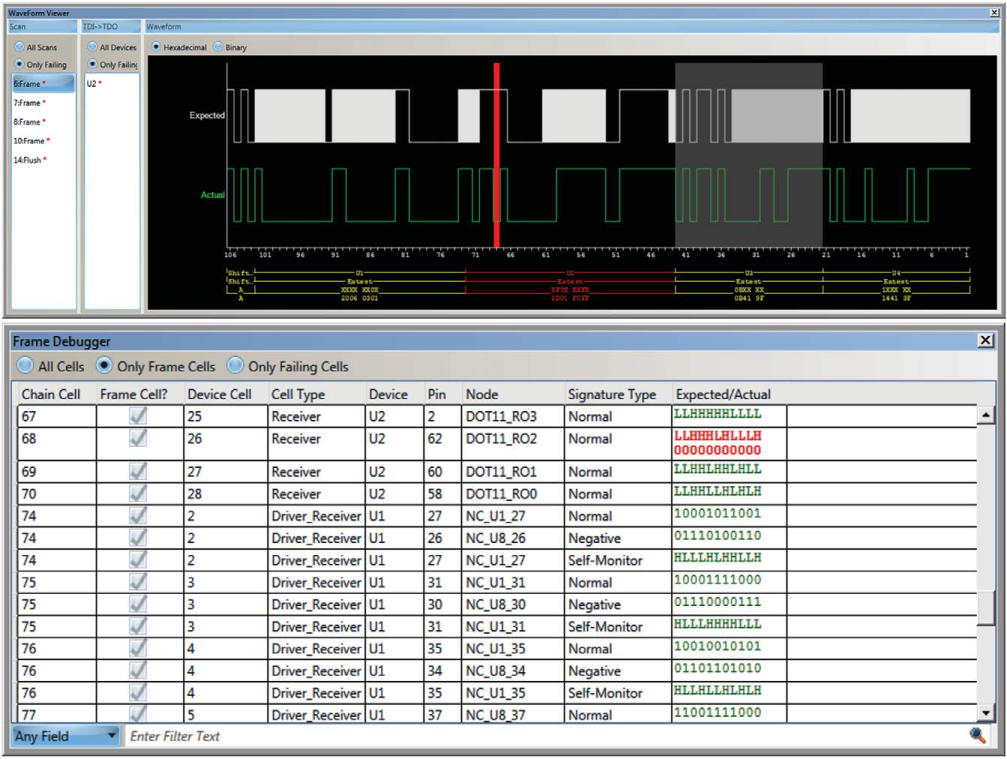Screen dimensions: 1007x759
Task: Close the Frame Debugger panel
Action: tap(986, 341)
